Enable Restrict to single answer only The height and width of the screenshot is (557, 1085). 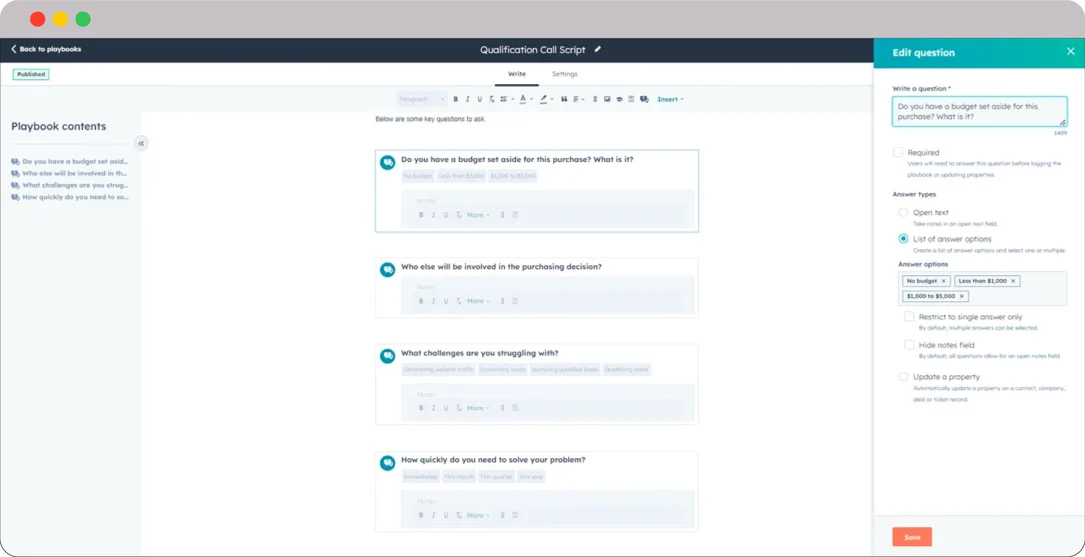click(909, 316)
